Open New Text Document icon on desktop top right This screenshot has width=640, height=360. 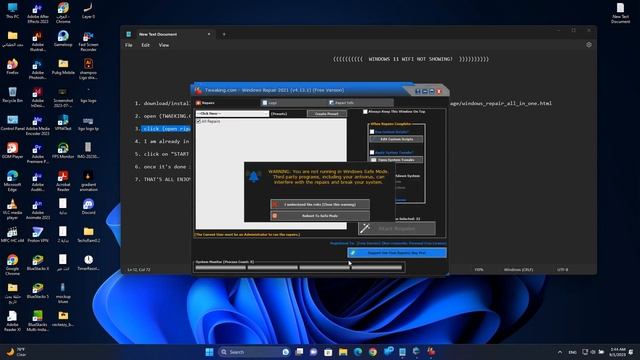(620, 13)
